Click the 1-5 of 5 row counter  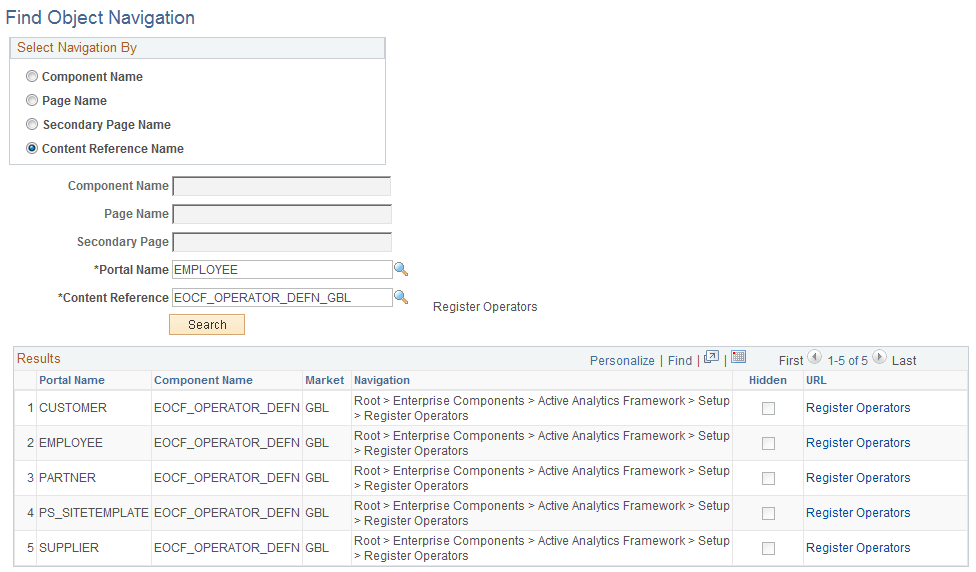tap(847, 360)
